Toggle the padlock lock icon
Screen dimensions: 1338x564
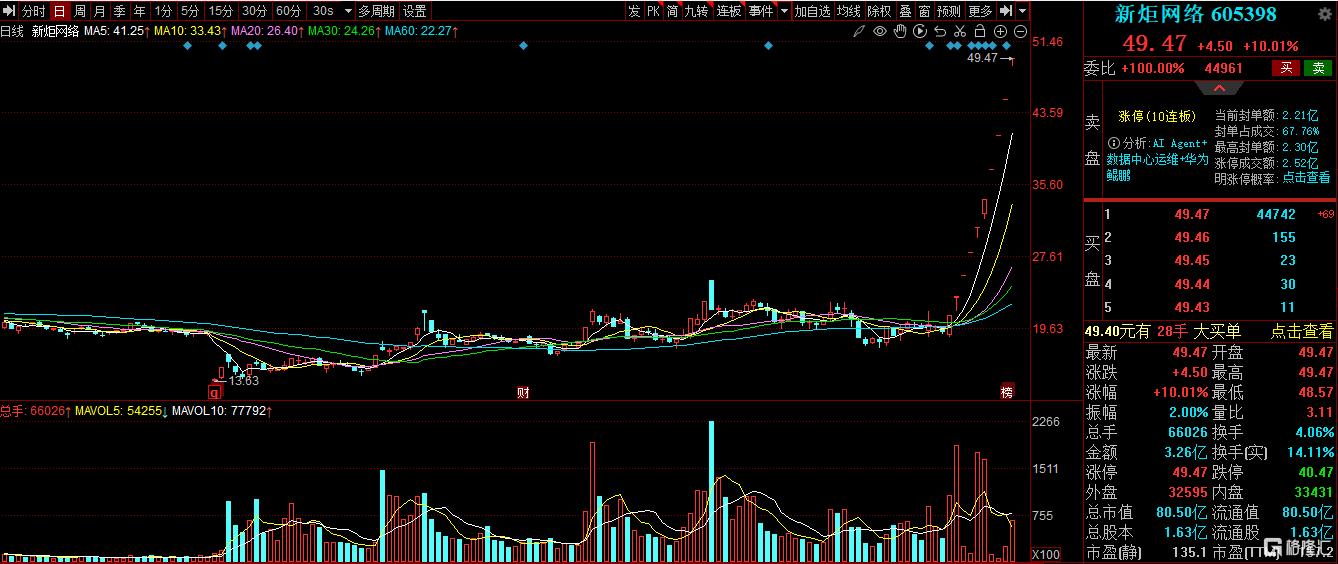point(980,31)
